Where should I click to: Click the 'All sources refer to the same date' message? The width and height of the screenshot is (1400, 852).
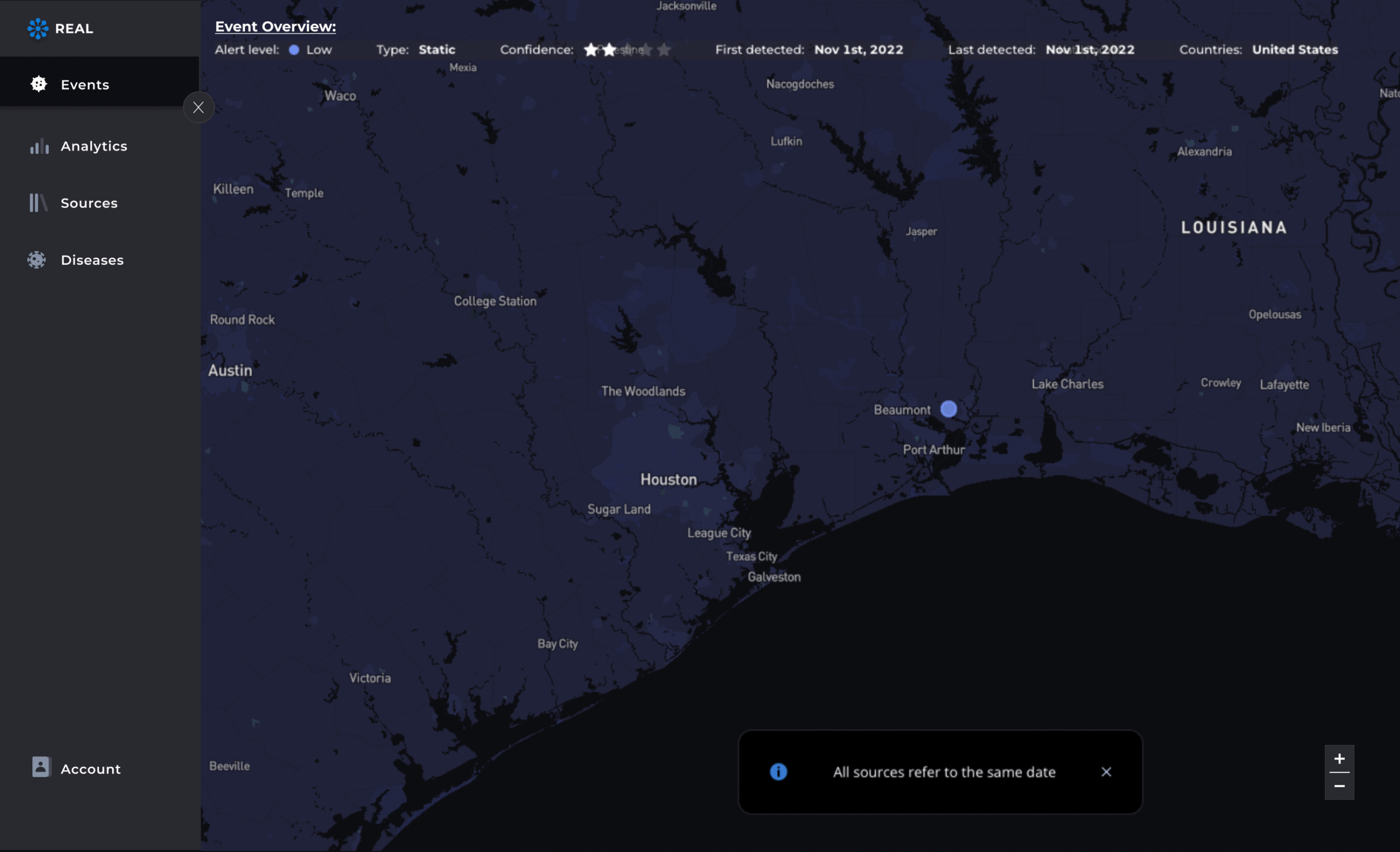tap(944, 772)
